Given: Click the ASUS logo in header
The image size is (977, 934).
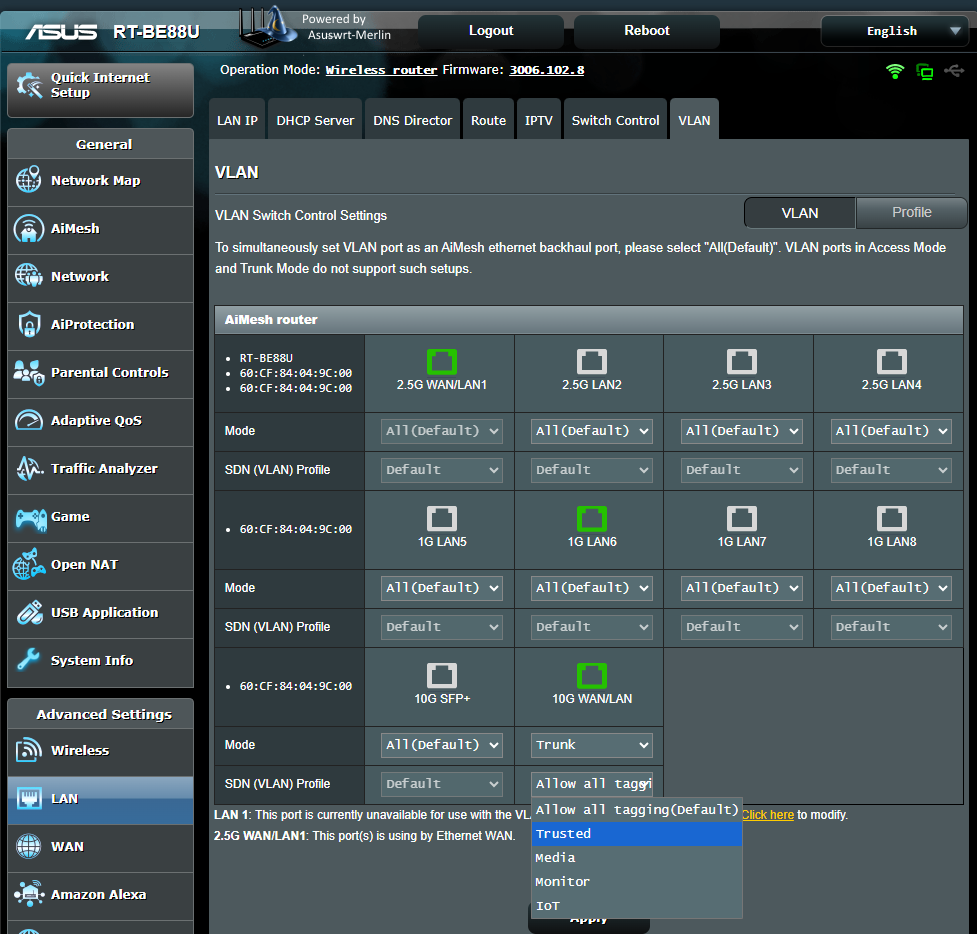Looking at the screenshot, I should [61, 32].
